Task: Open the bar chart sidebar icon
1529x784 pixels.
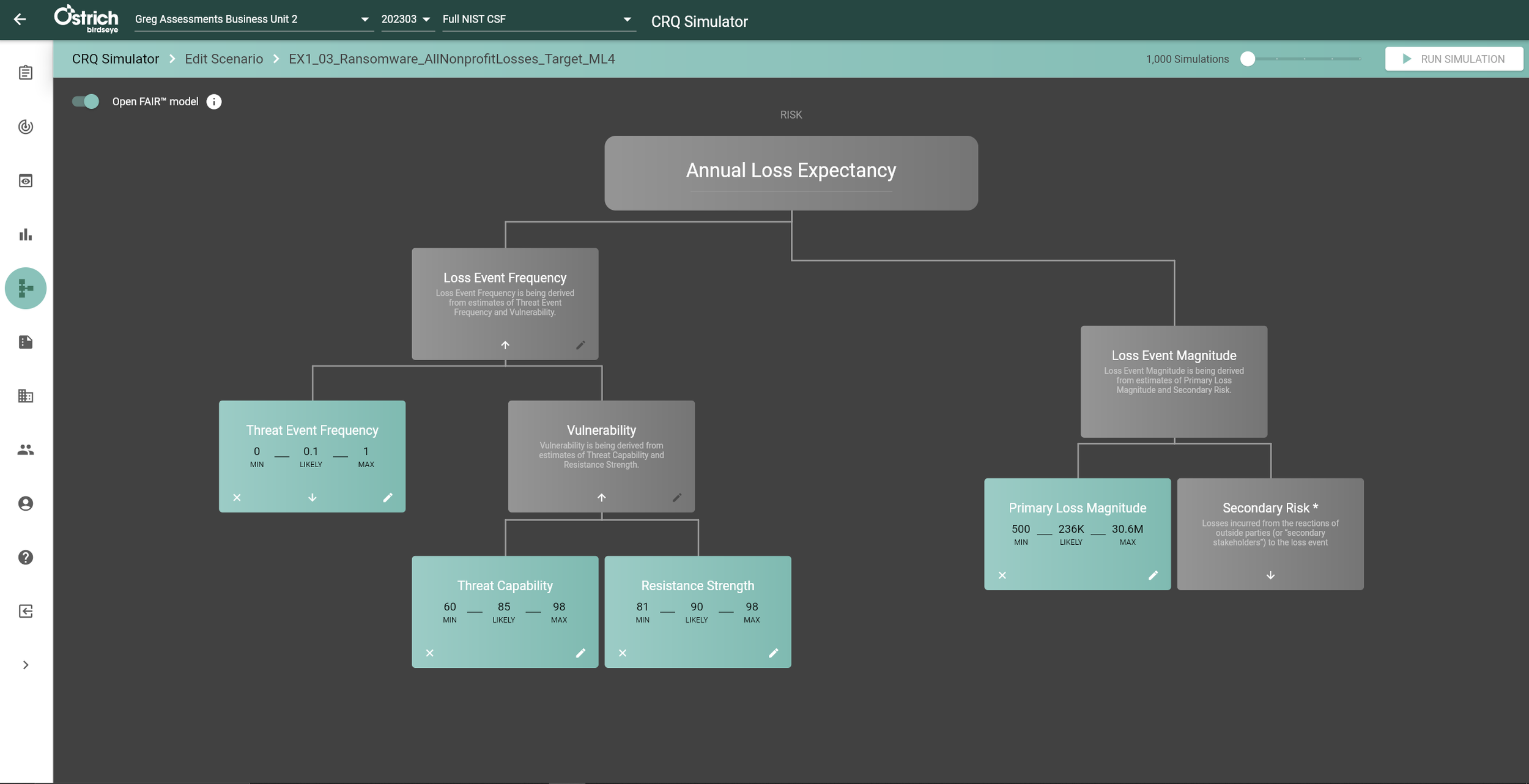Action: point(26,235)
